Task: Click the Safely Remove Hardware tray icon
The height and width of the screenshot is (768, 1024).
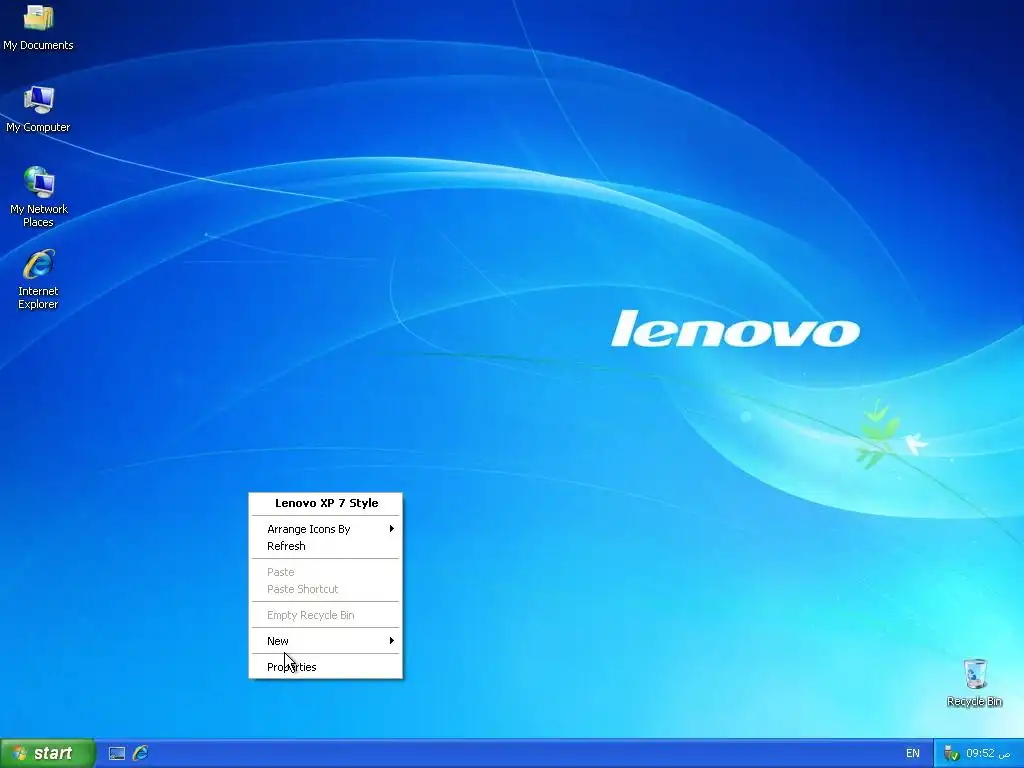Action: pos(952,753)
